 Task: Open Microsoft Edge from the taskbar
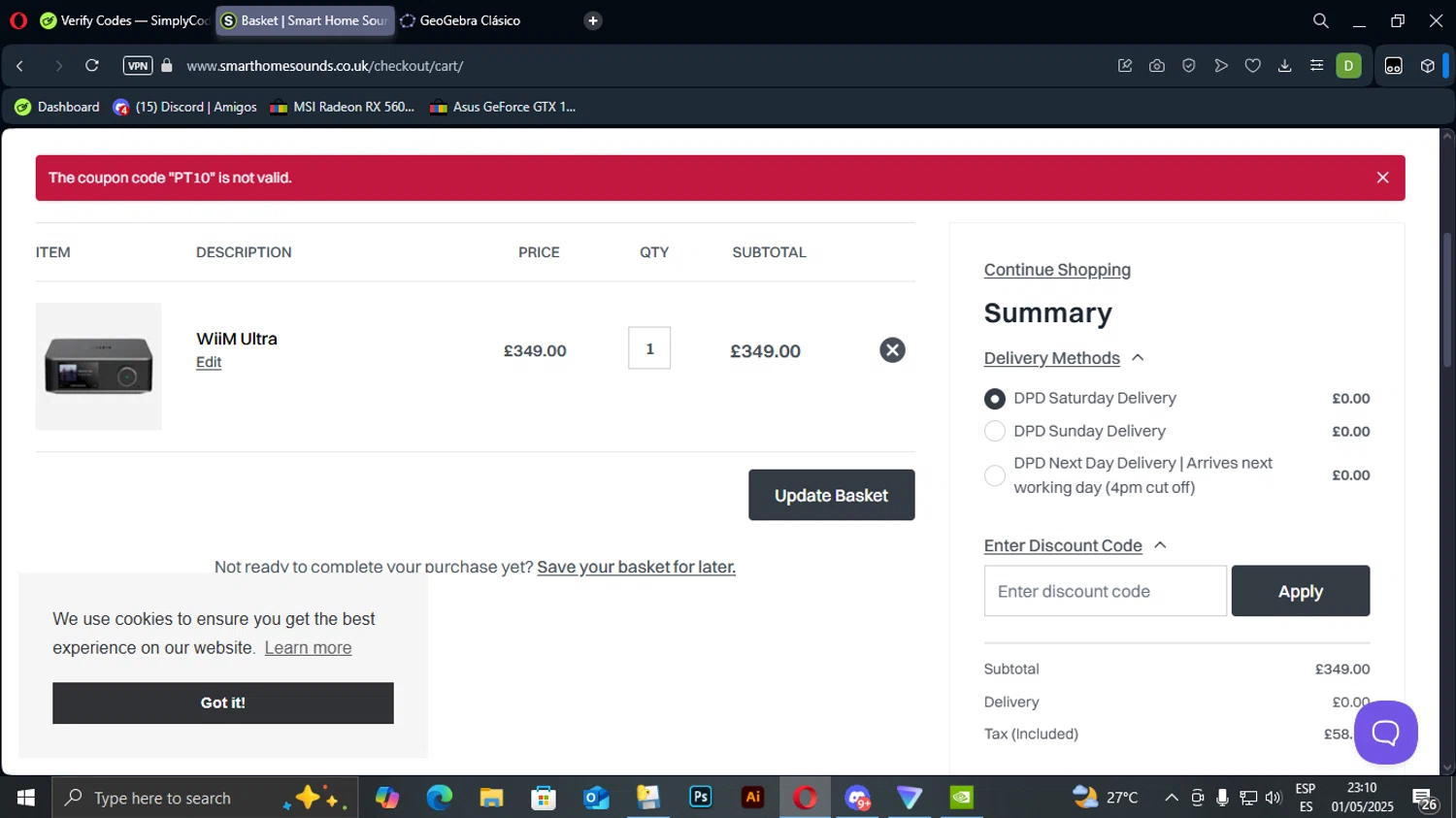(439, 798)
